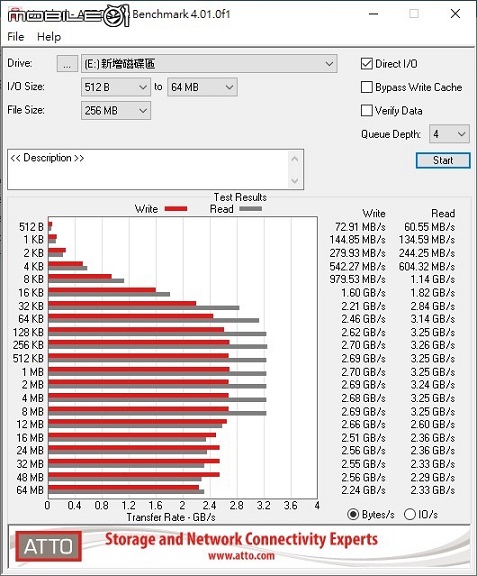Open the Help menu

click(x=49, y=37)
